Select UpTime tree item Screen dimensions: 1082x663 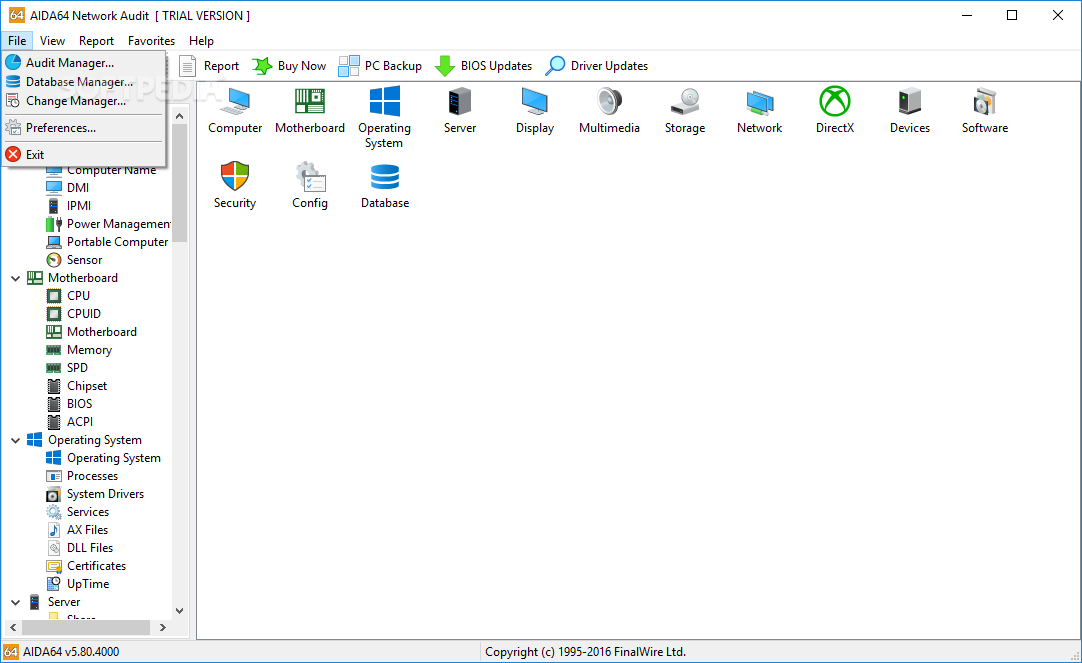tap(77, 584)
